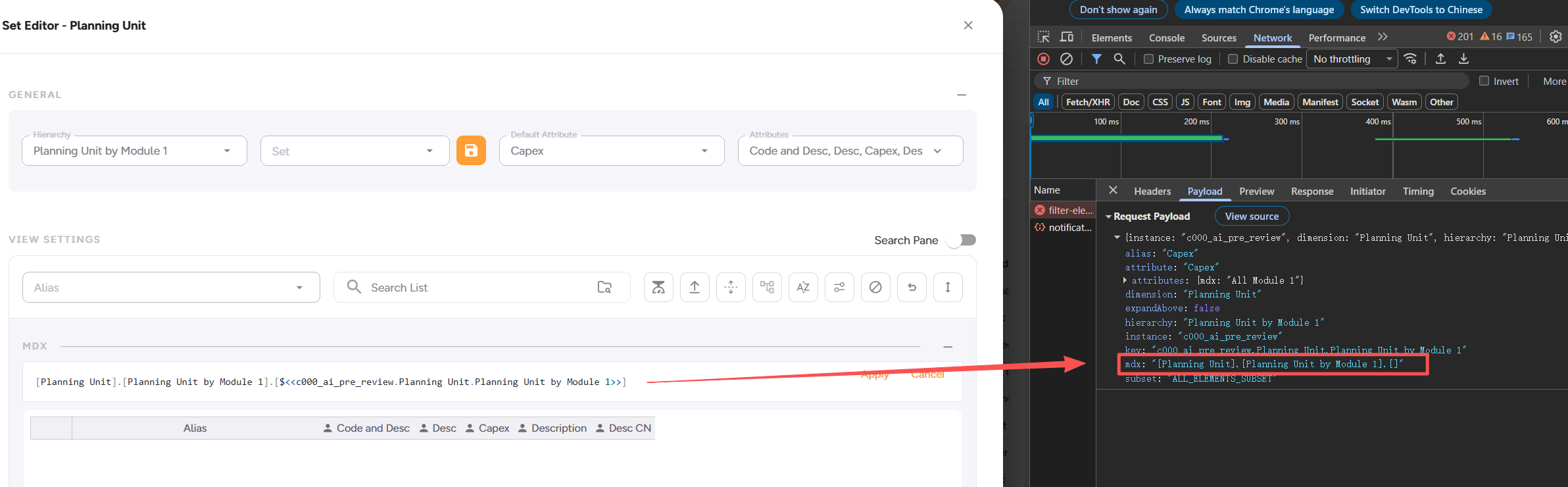Click the orange save set icon
This screenshot has height=487, width=1568.
tap(471, 151)
